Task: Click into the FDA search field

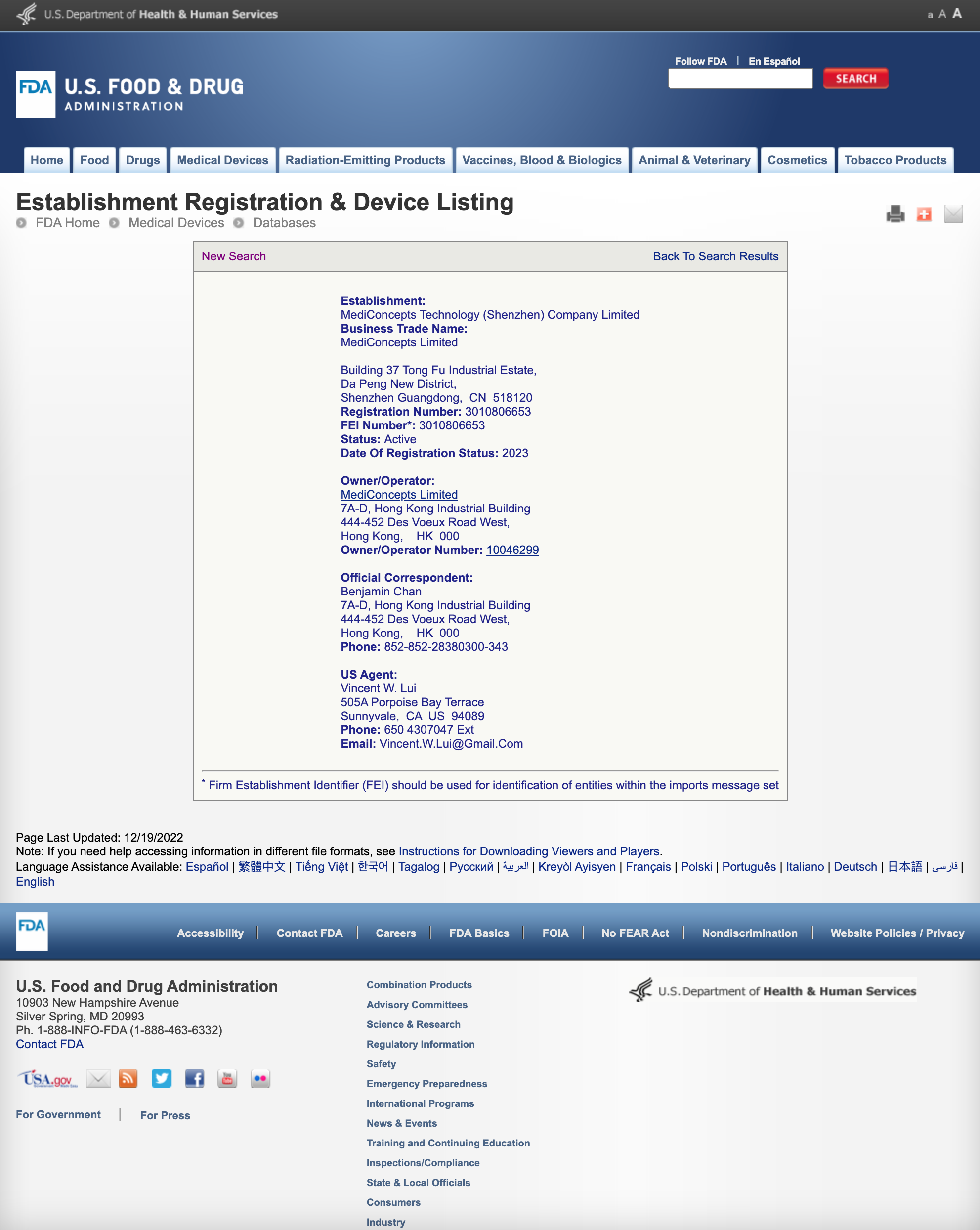Action: [740, 79]
